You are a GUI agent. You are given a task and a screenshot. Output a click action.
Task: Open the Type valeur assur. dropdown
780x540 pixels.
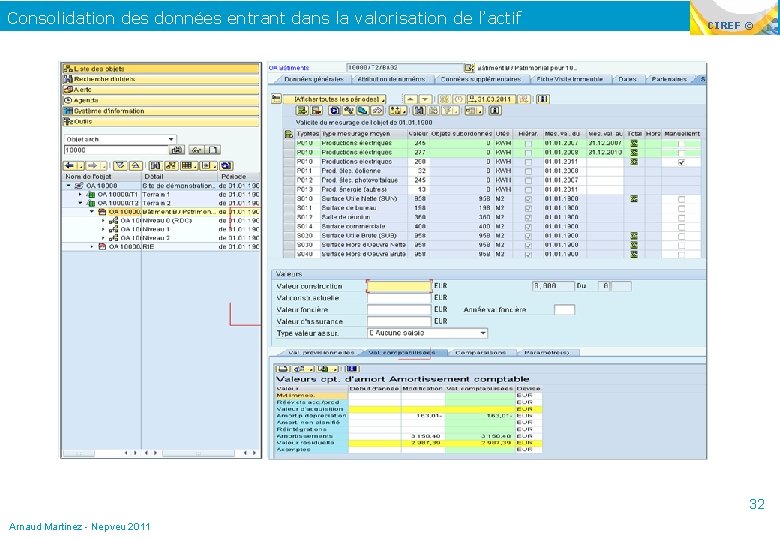click(427, 333)
